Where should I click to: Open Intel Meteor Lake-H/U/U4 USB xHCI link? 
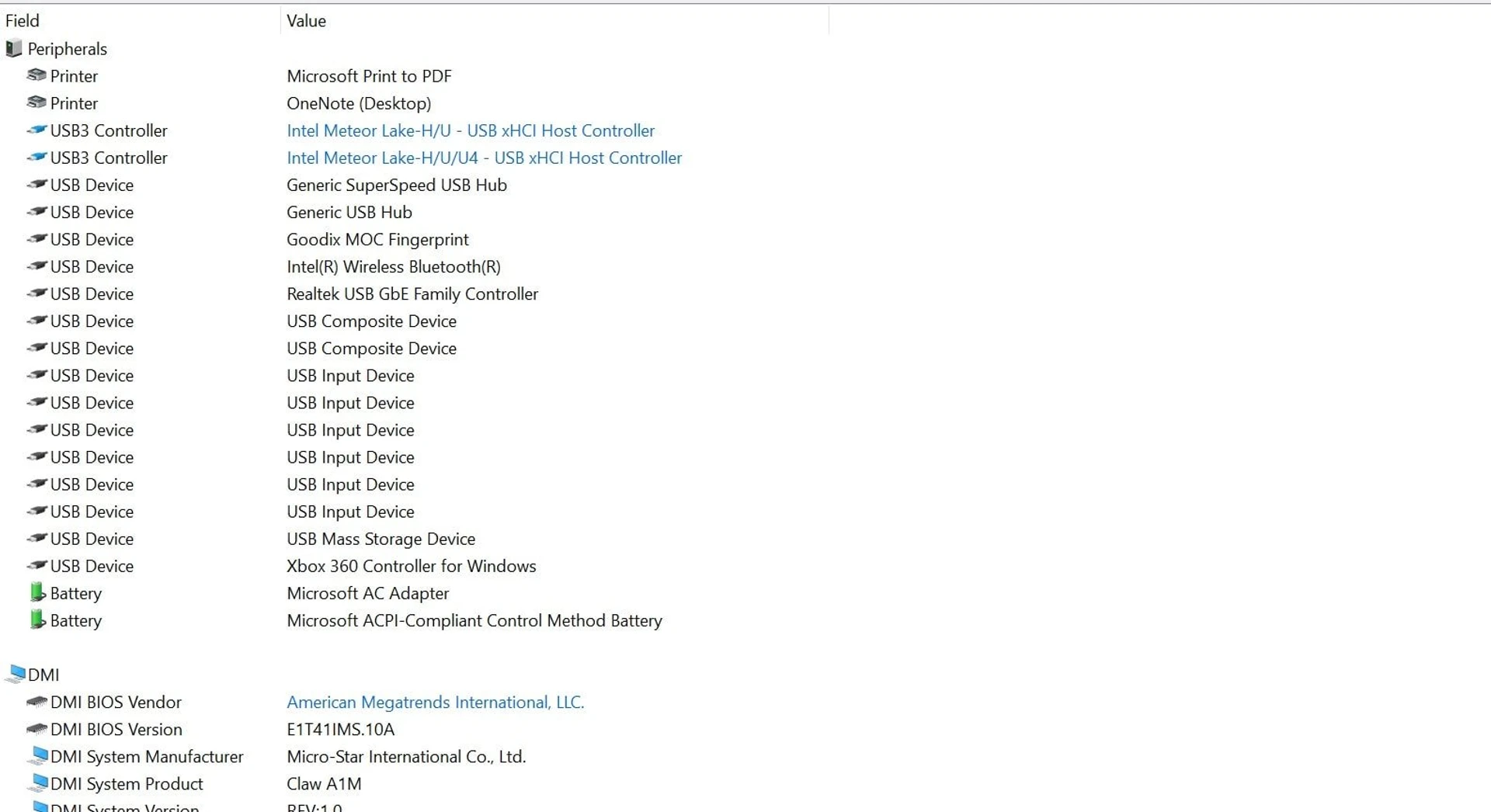[x=485, y=158]
